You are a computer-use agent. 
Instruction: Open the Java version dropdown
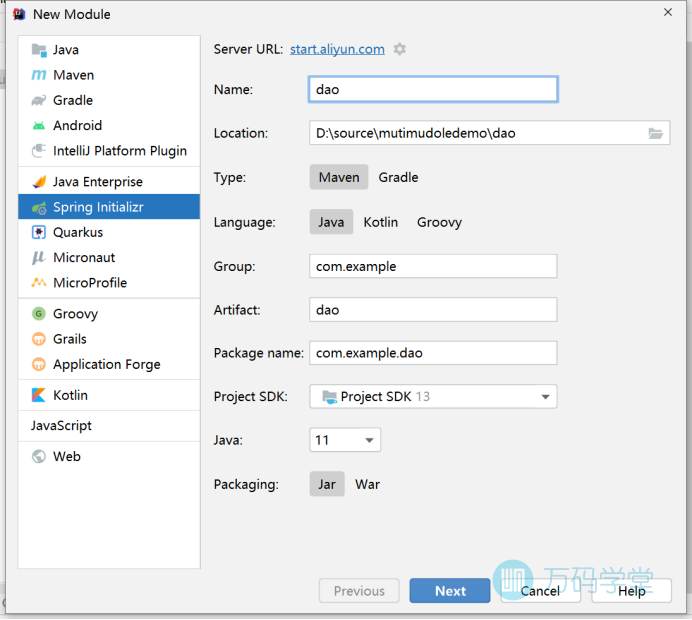click(345, 440)
